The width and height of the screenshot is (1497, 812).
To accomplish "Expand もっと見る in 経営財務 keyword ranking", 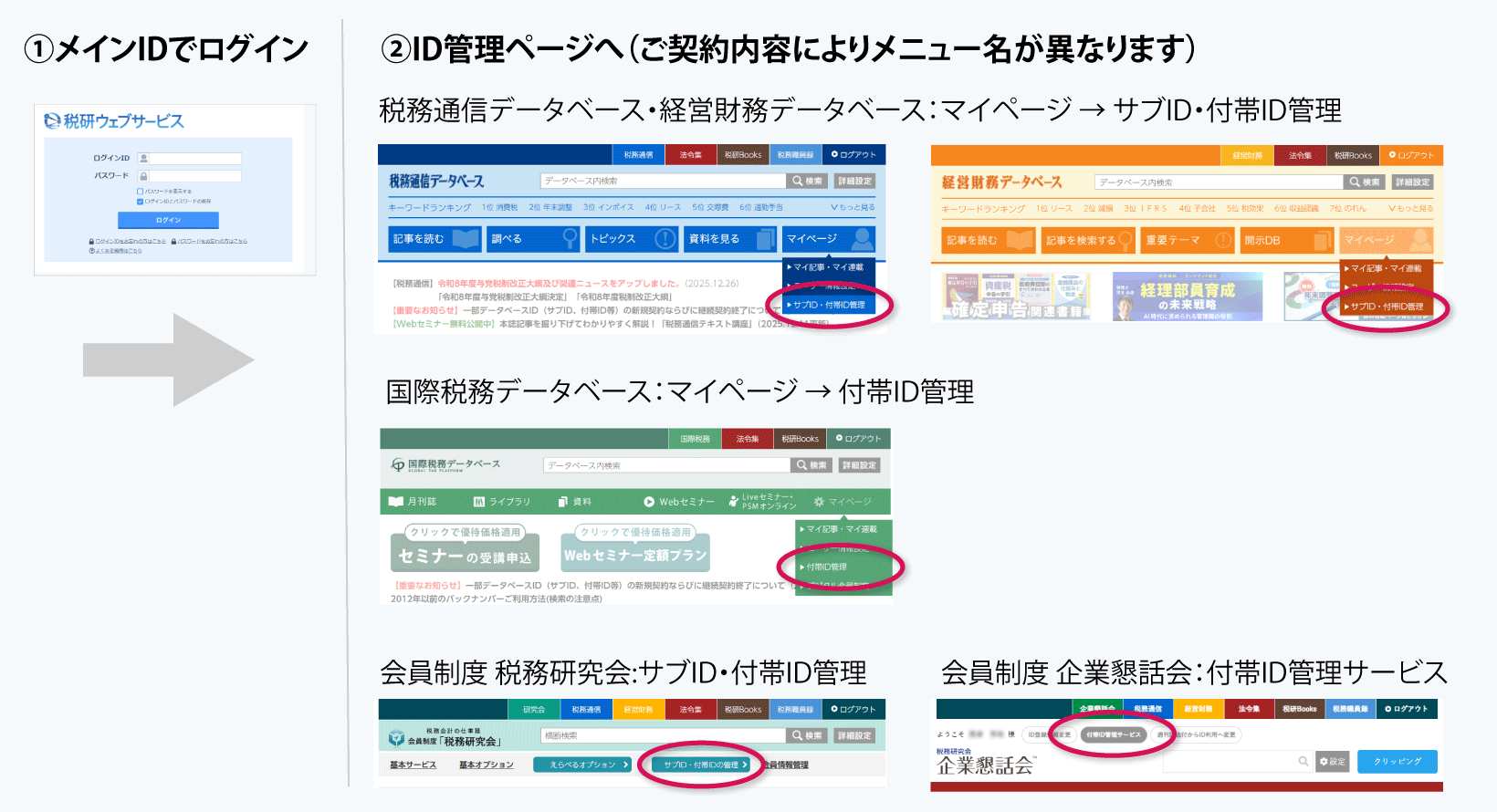I will [x=1410, y=208].
